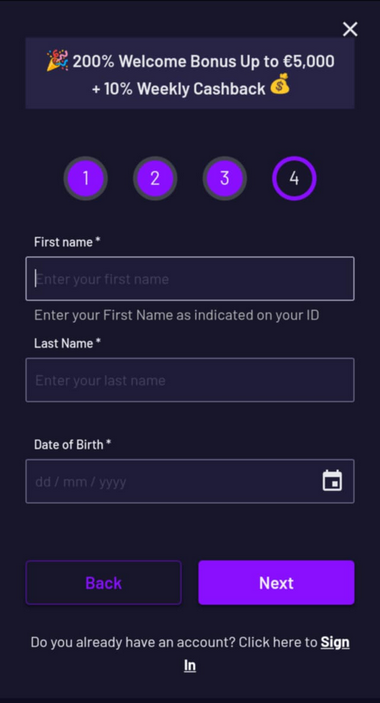The height and width of the screenshot is (703, 380).
Task: Close the registration dialog with the X
Action: 350,30
